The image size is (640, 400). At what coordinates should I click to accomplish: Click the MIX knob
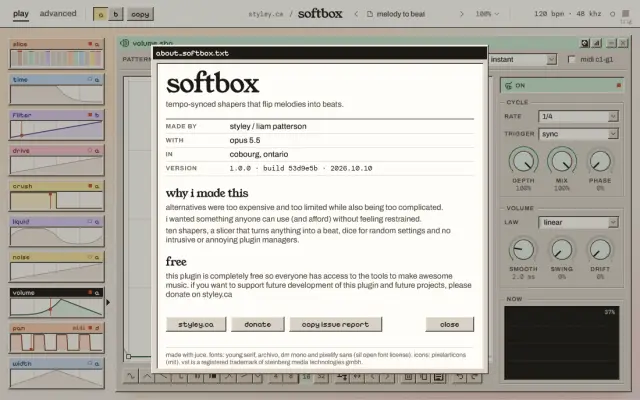[x=562, y=161]
